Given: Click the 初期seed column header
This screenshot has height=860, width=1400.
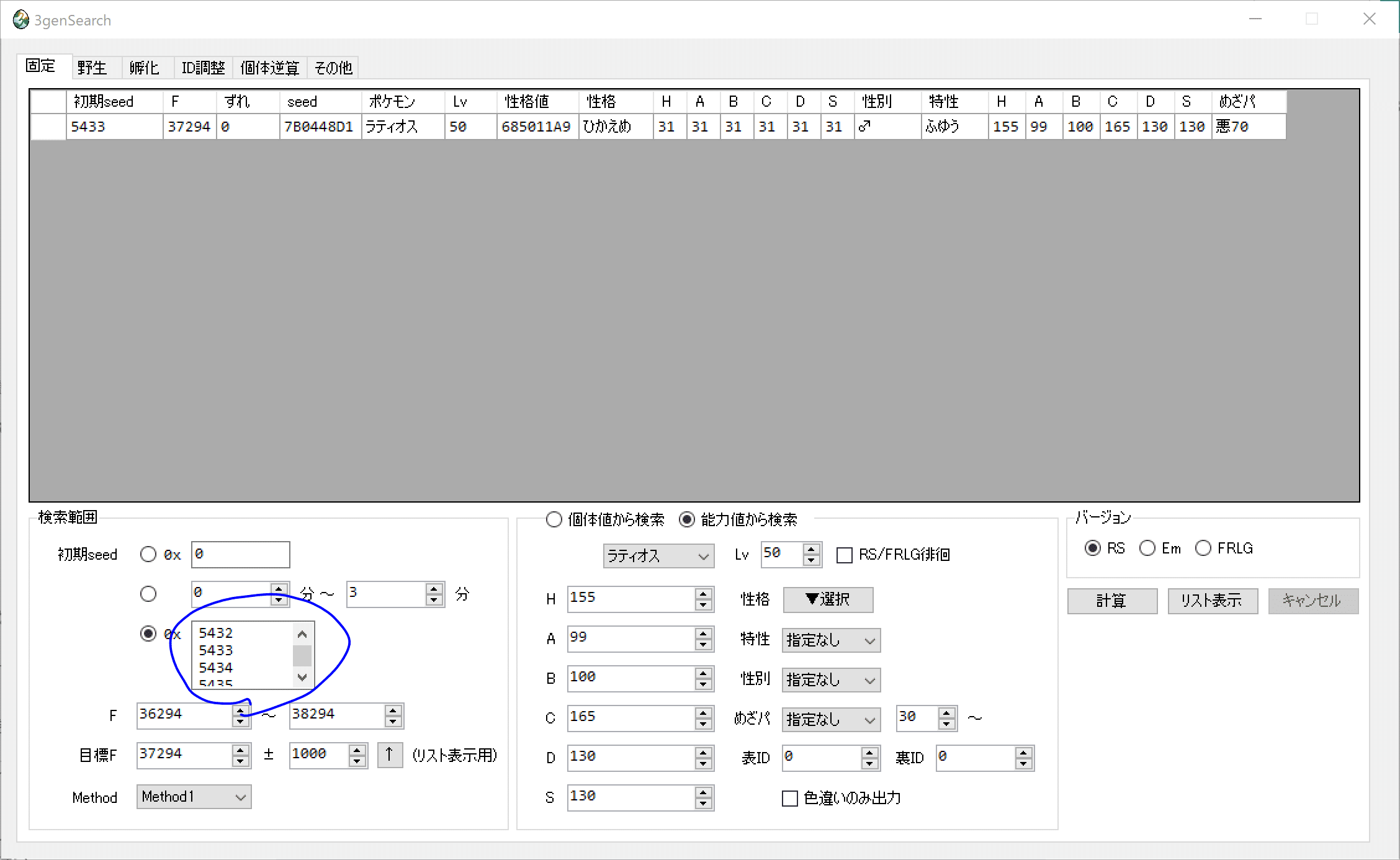Looking at the screenshot, I should pos(115,102).
